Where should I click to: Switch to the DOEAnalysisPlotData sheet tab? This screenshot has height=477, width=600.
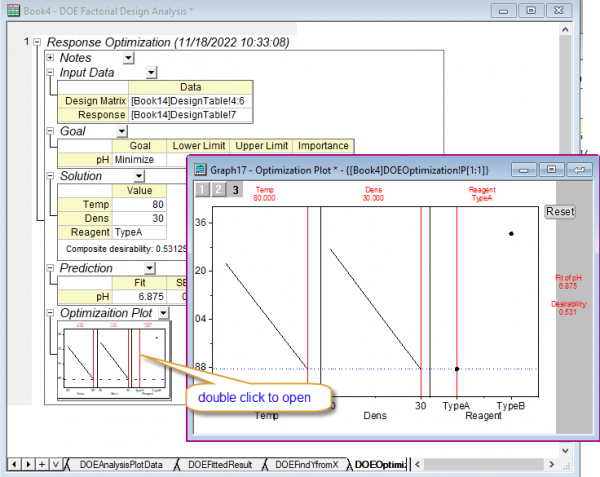pyautogui.click(x=119, y=464)
